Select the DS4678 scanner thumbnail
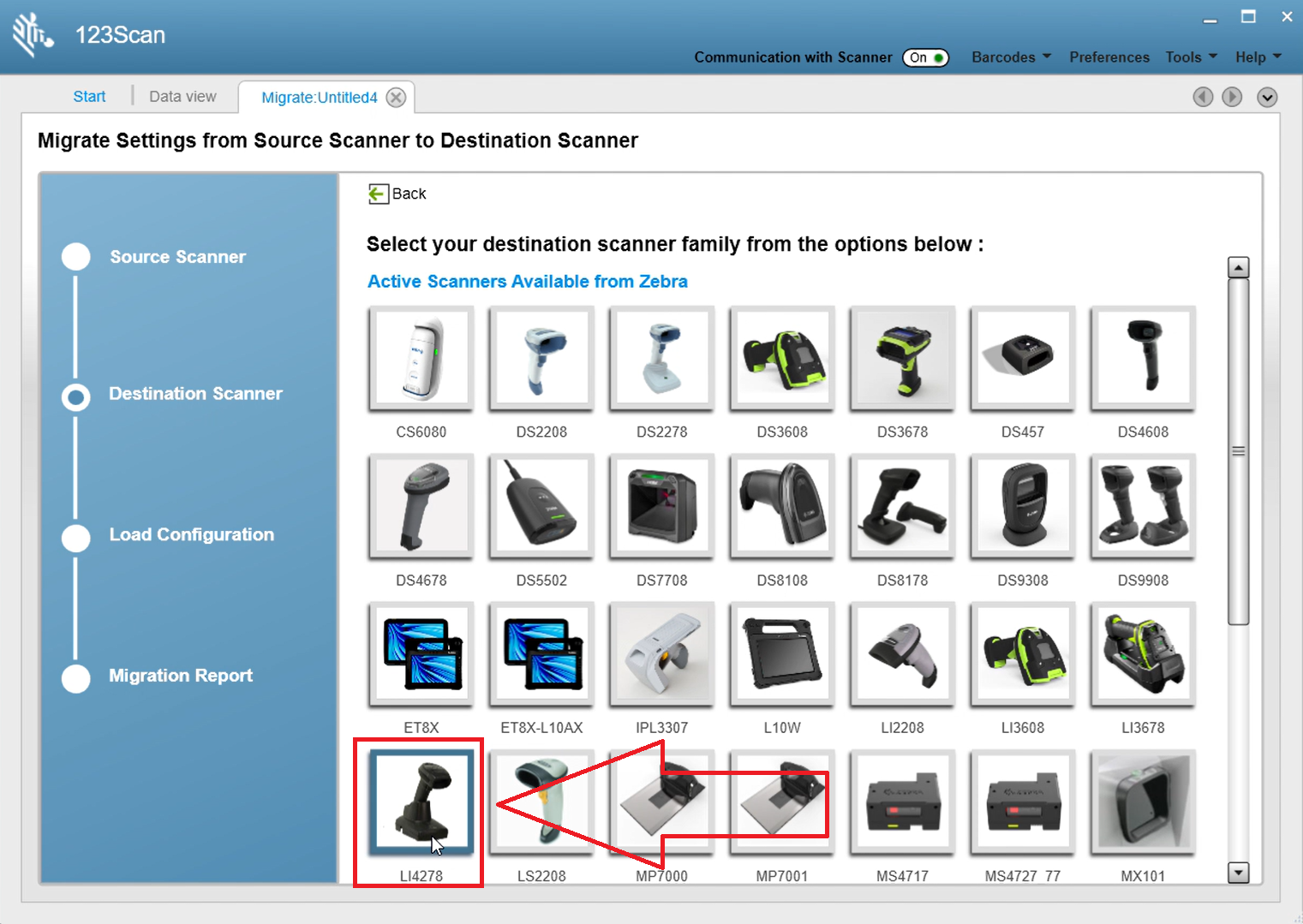The height and width of the screenshot is (924, 1303). pos(421,506)
